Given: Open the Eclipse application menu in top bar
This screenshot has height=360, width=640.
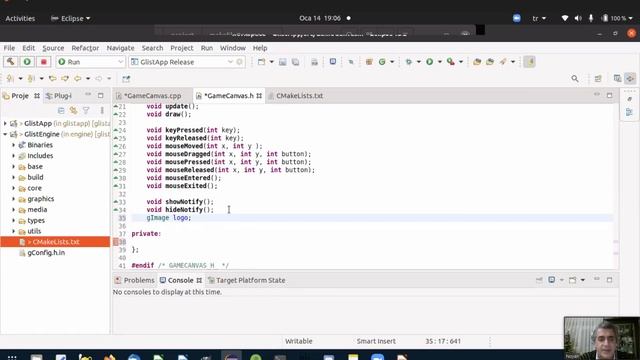Looking at the screenshot, I should (70, 18).
